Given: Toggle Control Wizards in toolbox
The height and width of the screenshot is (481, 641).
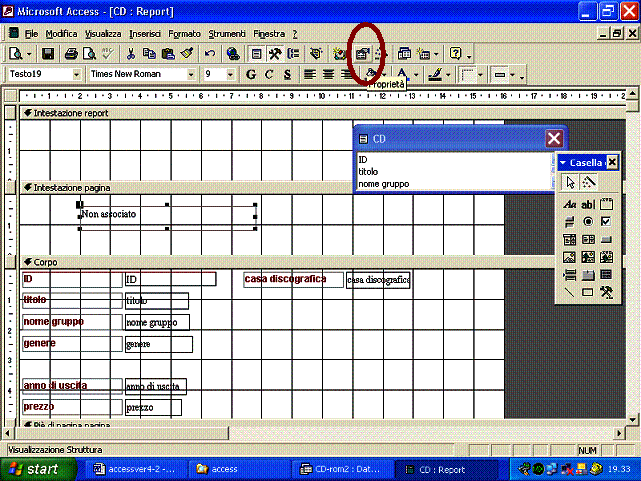Looking at the screenshot, I should 588,182.
